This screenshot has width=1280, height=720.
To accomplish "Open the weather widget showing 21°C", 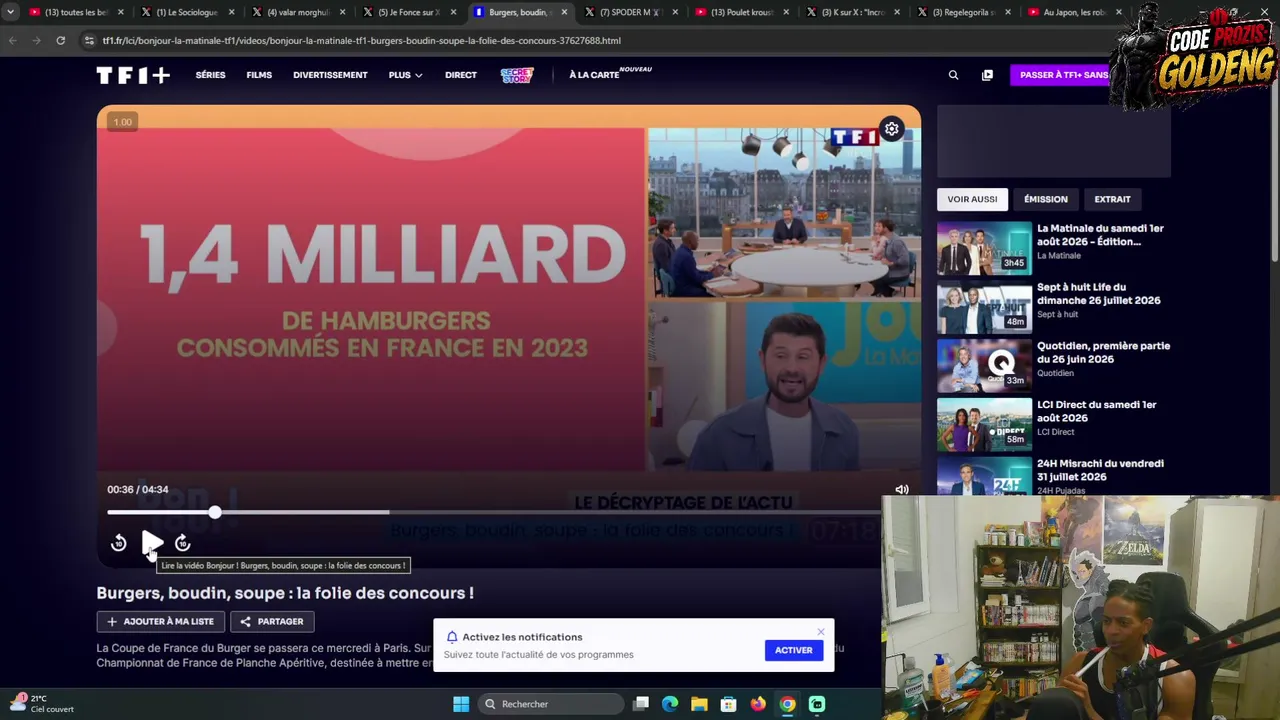I will click(x=40, y=703).
